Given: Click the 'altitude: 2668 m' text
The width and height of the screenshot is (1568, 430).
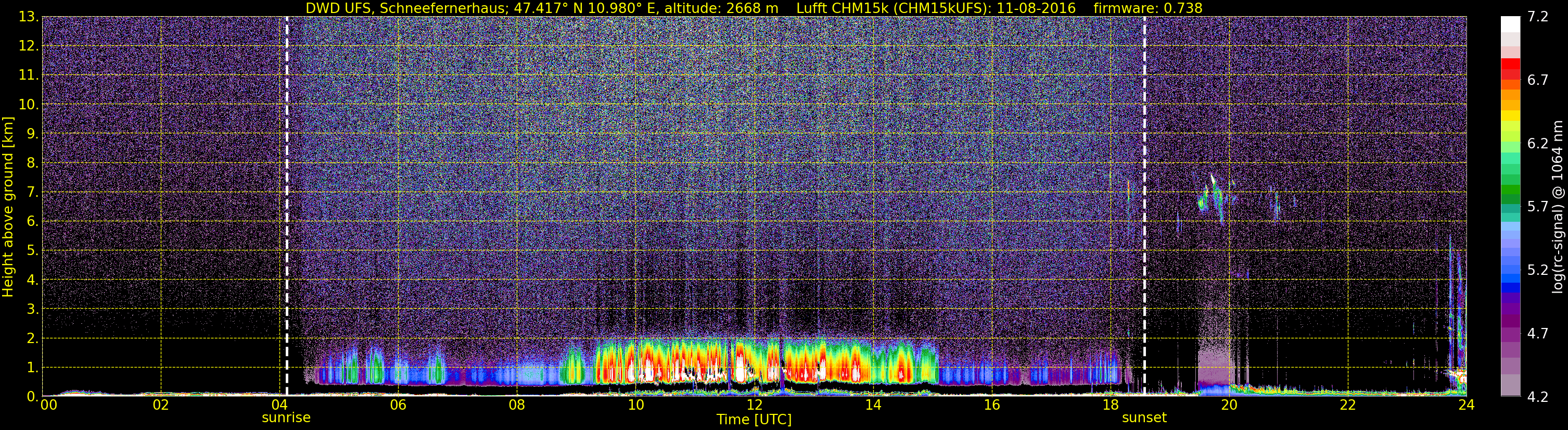Looking at the screenshot, I should click(721, 8).
